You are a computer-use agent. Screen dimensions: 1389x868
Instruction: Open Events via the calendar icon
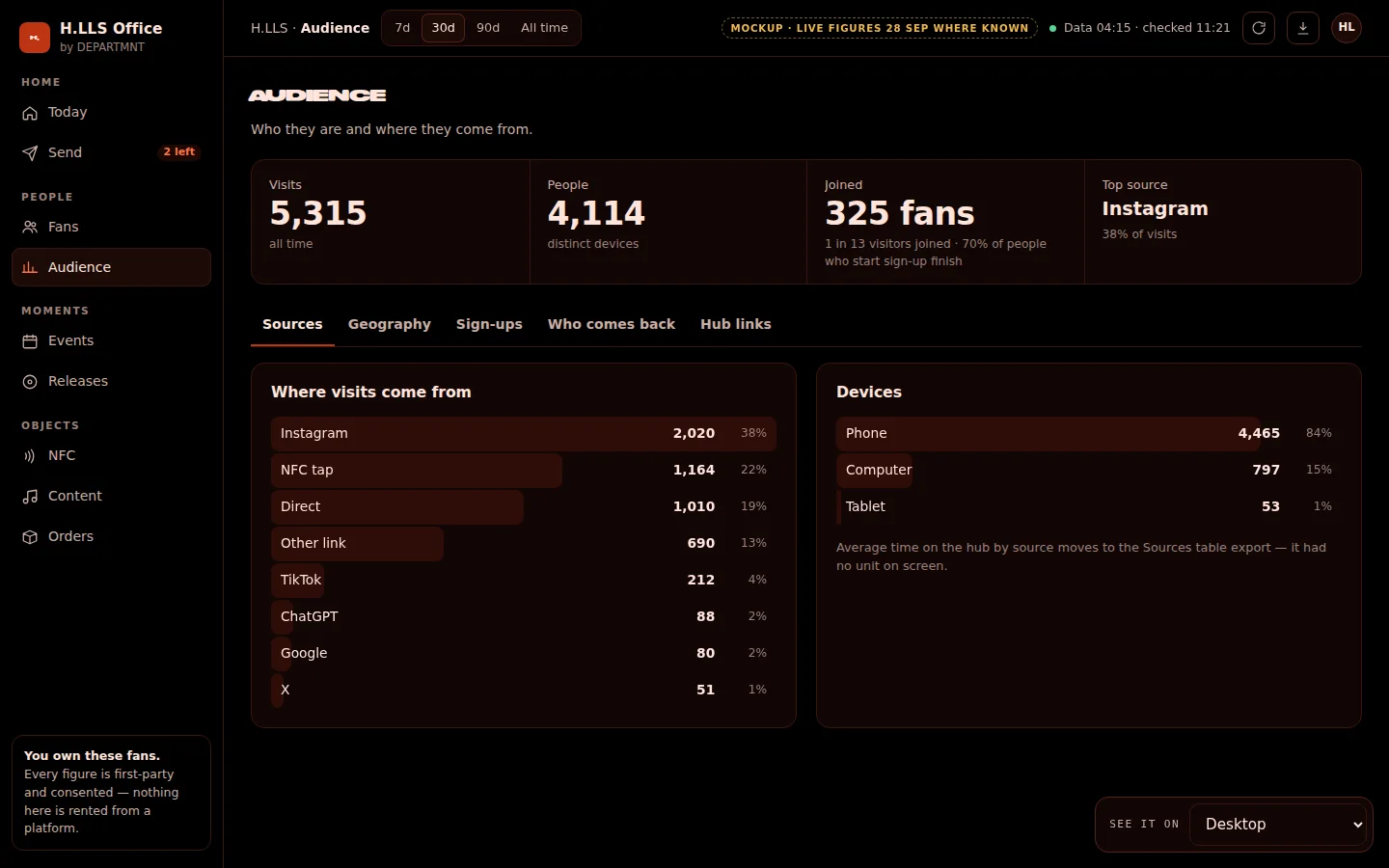click(30, 341)
